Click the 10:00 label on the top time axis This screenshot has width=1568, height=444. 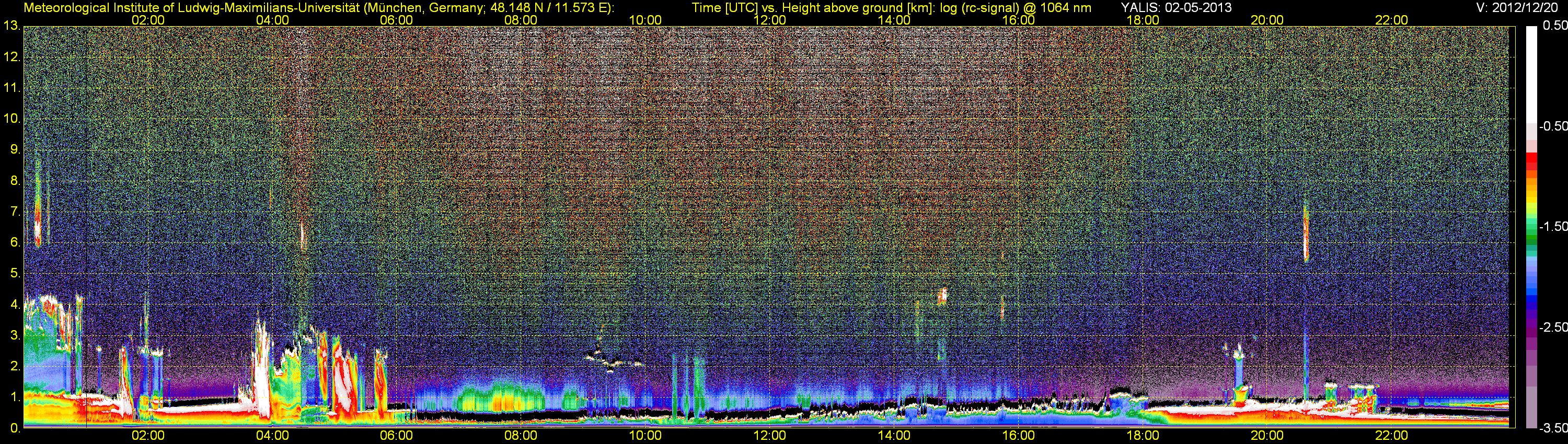point(645,20)
